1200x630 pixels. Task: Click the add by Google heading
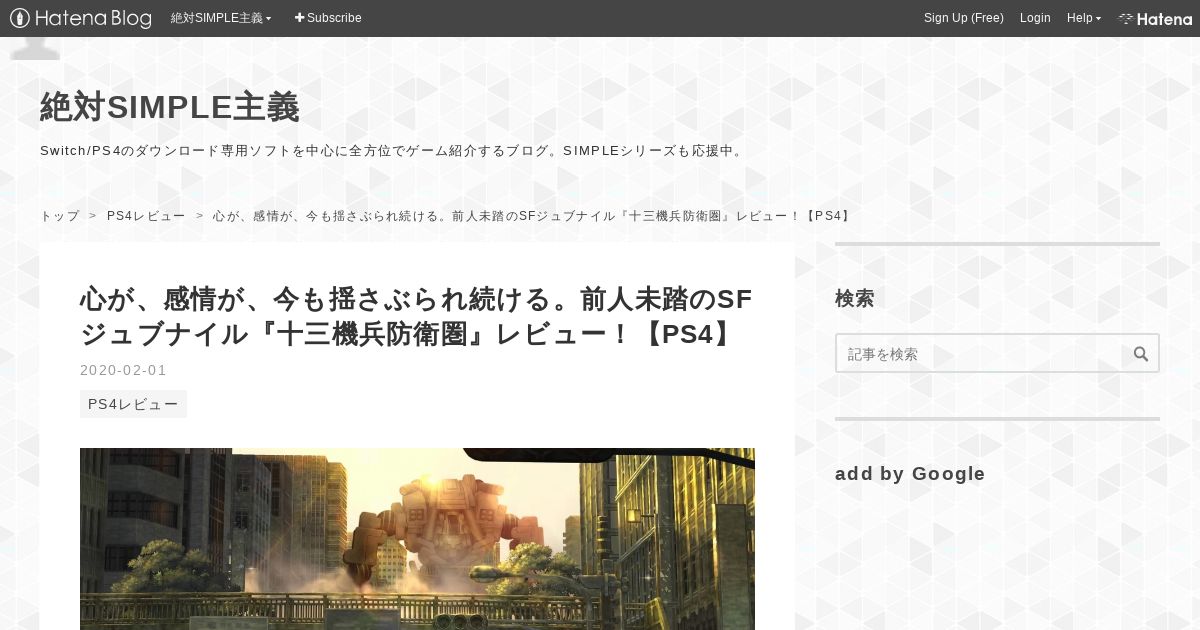tap(910, 474)
